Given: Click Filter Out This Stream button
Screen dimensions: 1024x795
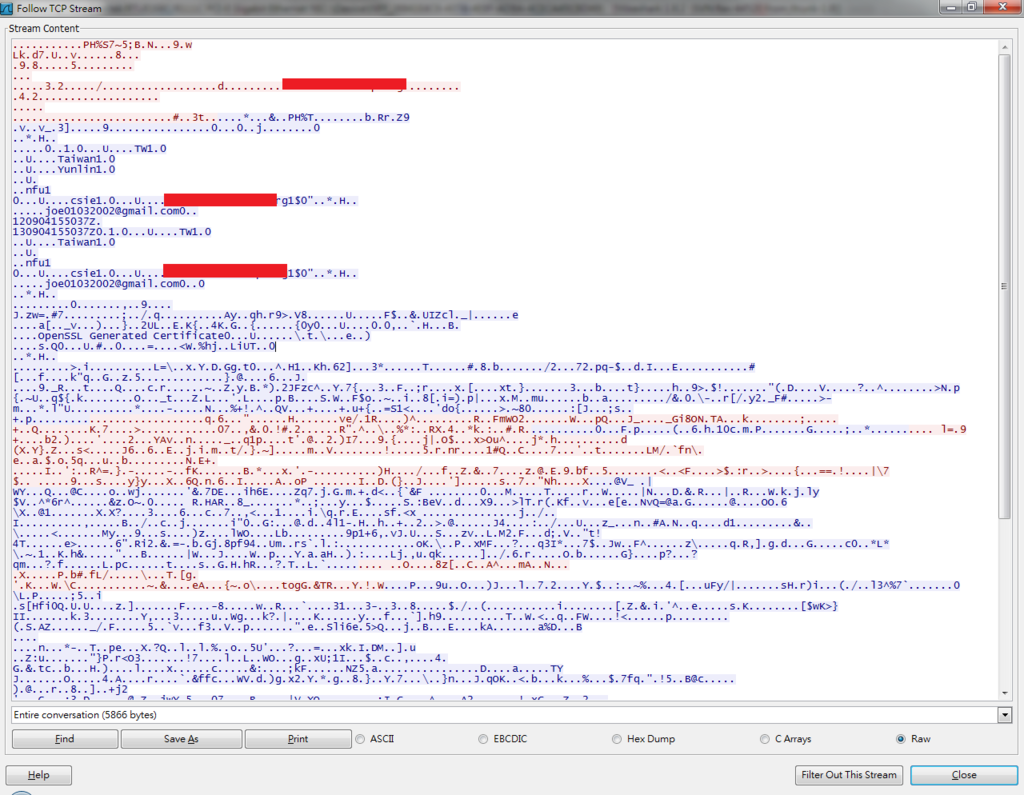Looking at the screenshot, I should click(848, 775).
